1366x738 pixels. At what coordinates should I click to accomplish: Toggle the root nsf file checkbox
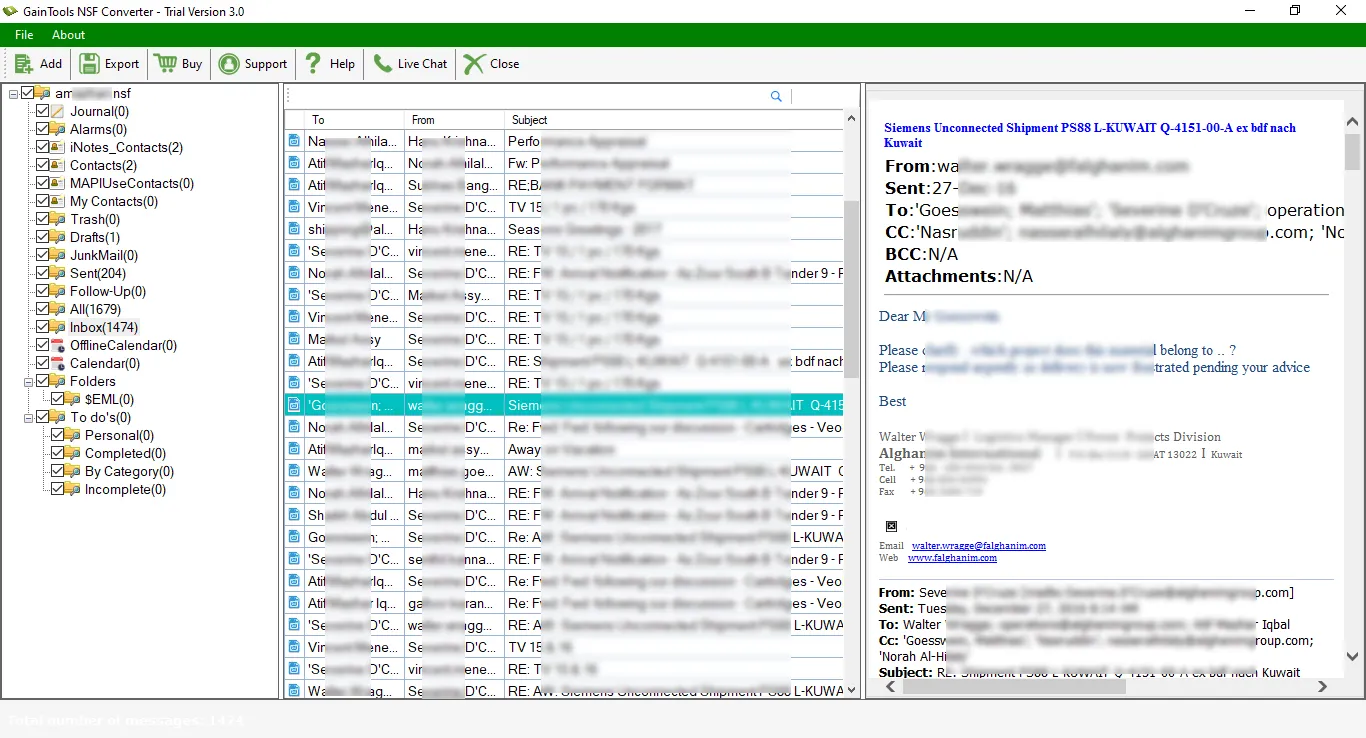[x=27, y=93]
